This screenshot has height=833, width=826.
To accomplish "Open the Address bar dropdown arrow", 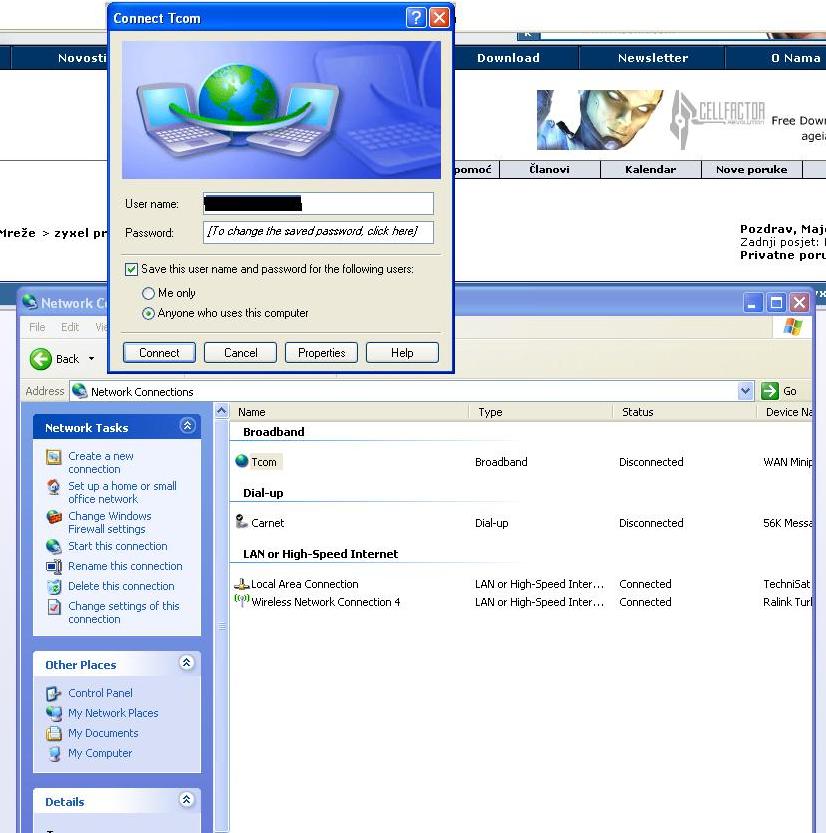I will pyautogui.click(x=745, y=391).
